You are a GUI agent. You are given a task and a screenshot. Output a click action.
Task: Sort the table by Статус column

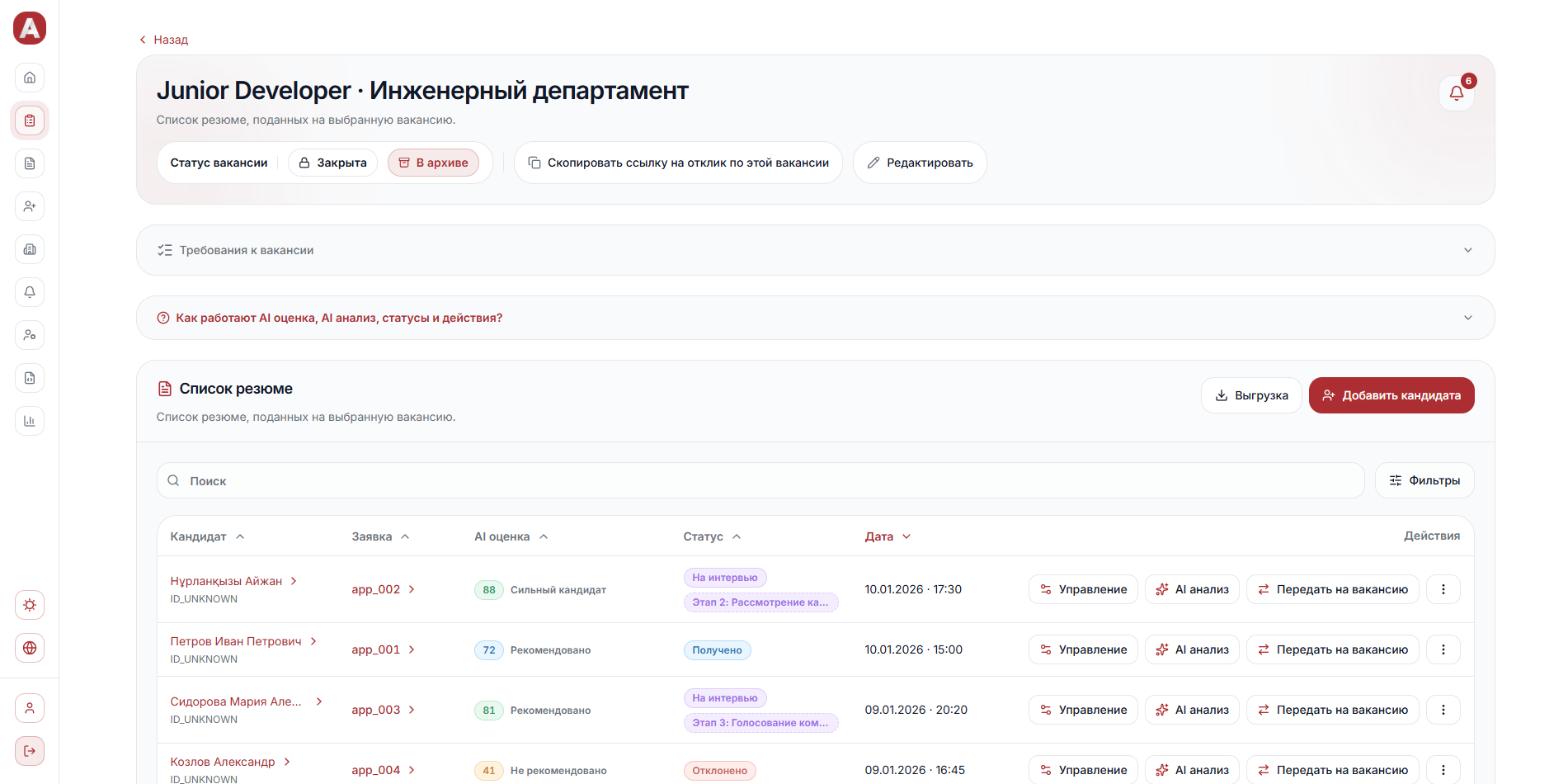tap(712, 536)
